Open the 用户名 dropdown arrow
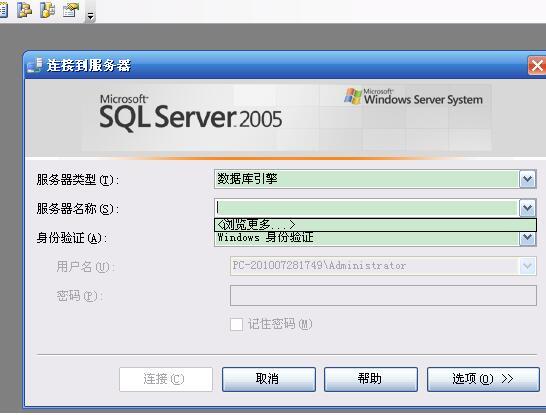The height and width of the screenshot is (415, 546). click(x=528, y=266)
